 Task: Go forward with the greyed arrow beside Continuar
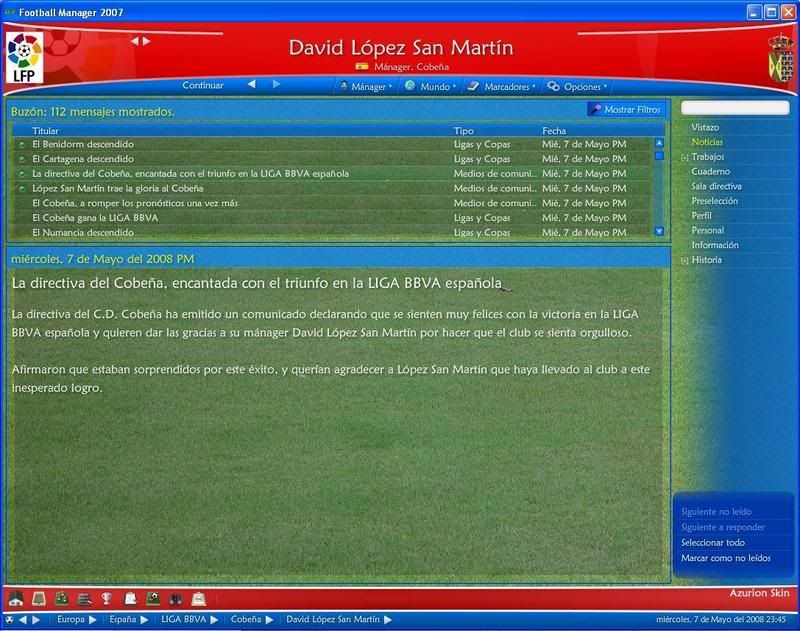(276, 84)
